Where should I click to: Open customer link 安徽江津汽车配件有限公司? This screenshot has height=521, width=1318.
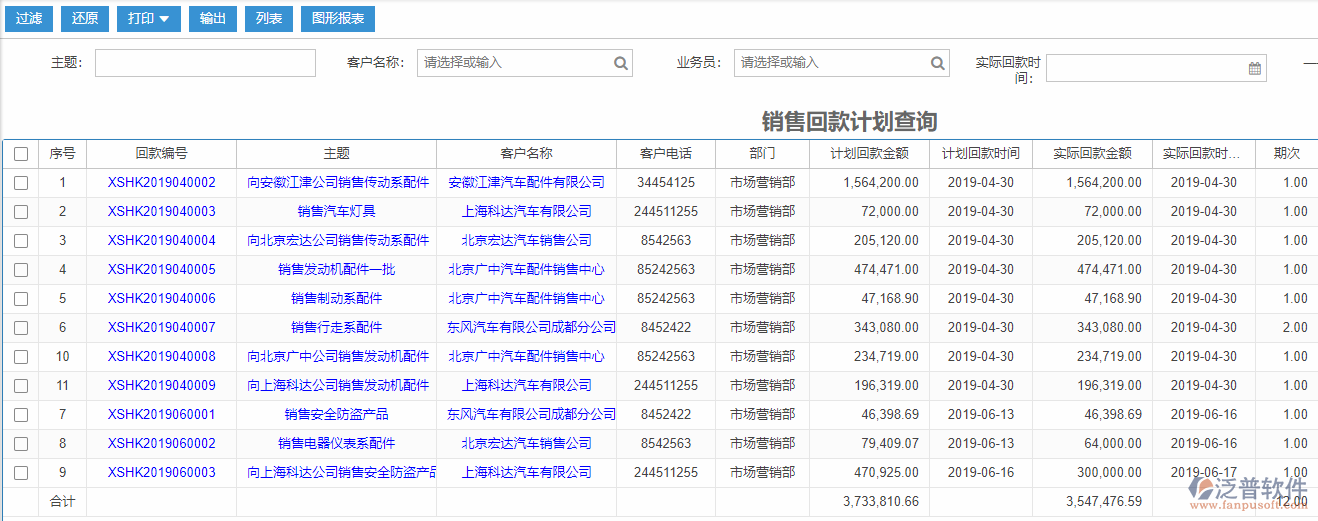(526, 183)
